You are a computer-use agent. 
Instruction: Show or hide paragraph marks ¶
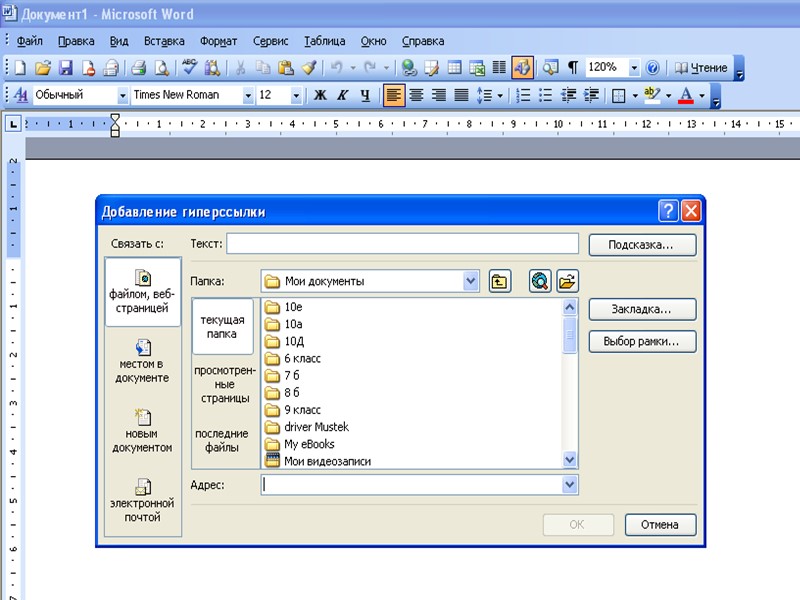[x=573, y=67]
